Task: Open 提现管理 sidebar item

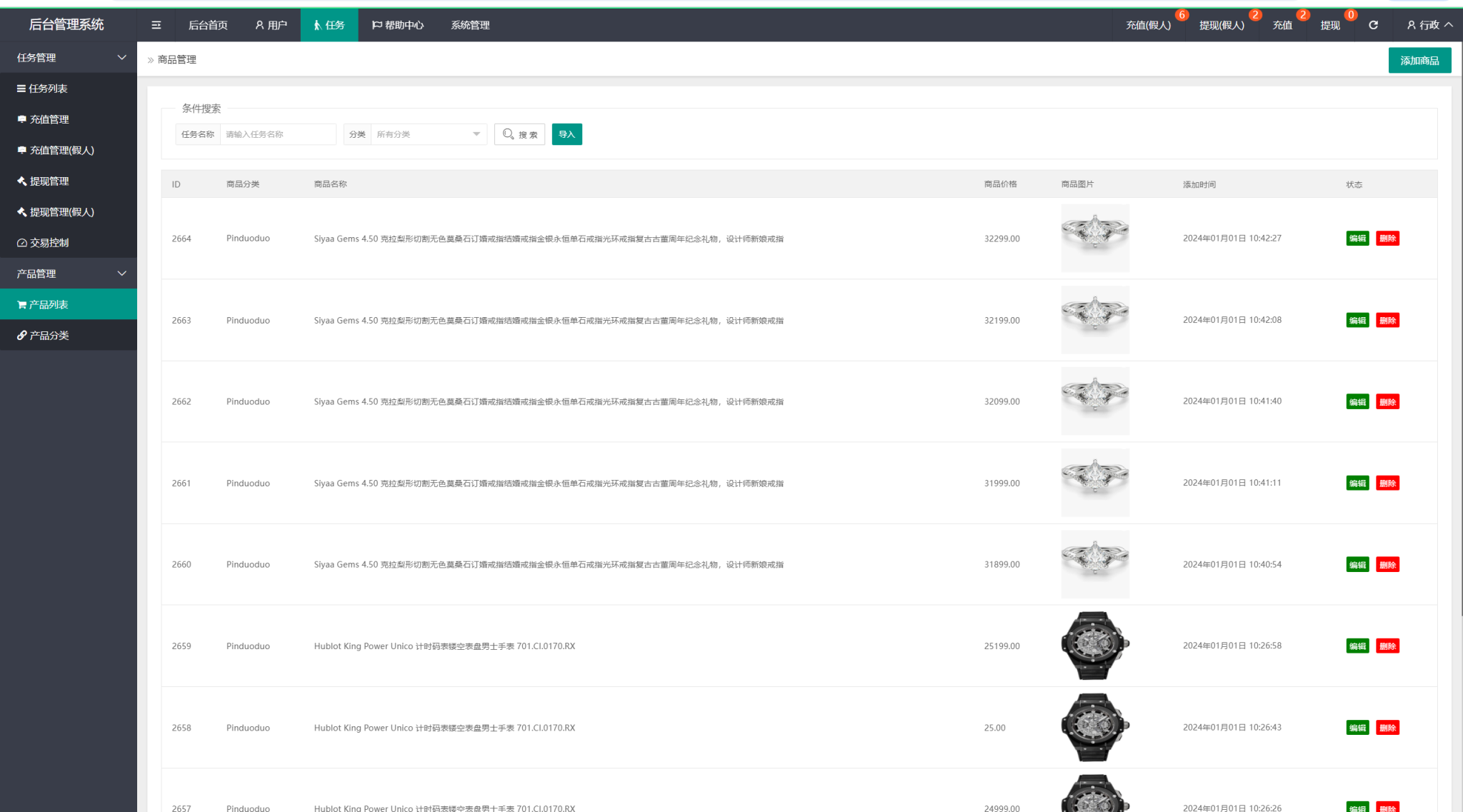Action: click(49, 181)
